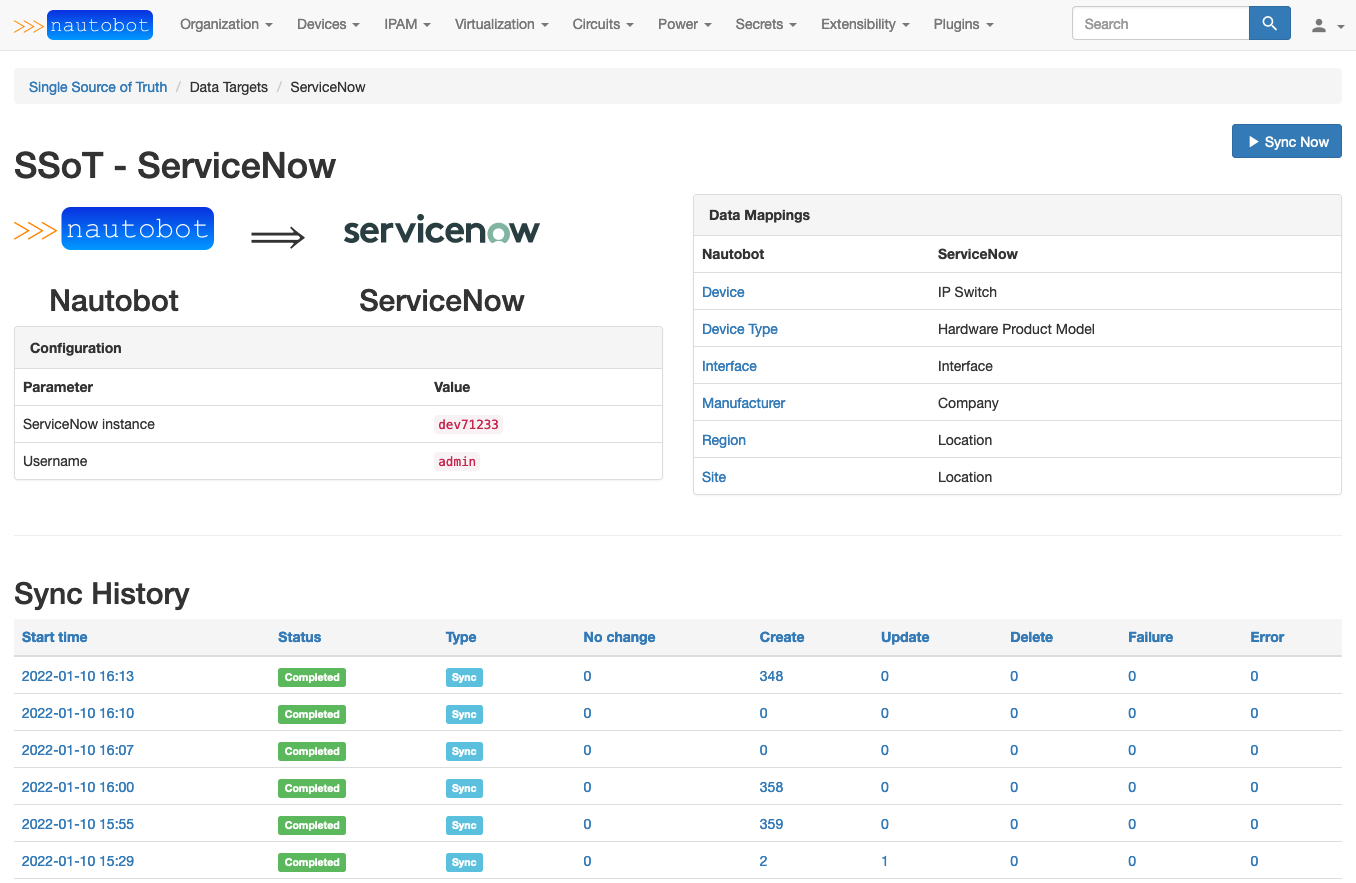Click the search magnifier icon button
Viewport: 1356px width, 883px height.
pyautogui.click(x=1269, y=24)
